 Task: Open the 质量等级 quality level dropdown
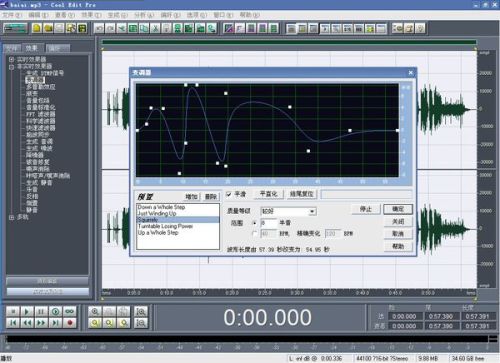click(312, 211)
